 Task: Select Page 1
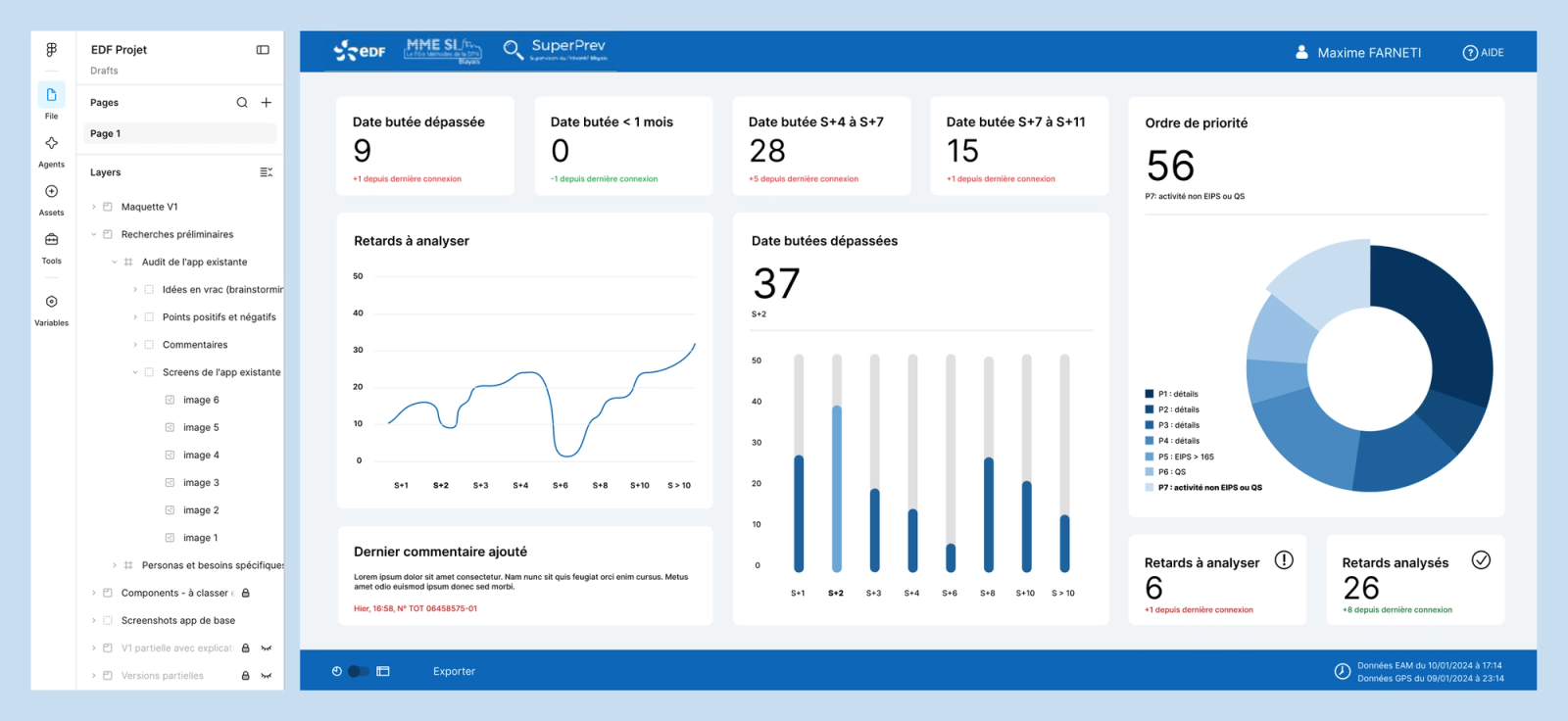181,133
